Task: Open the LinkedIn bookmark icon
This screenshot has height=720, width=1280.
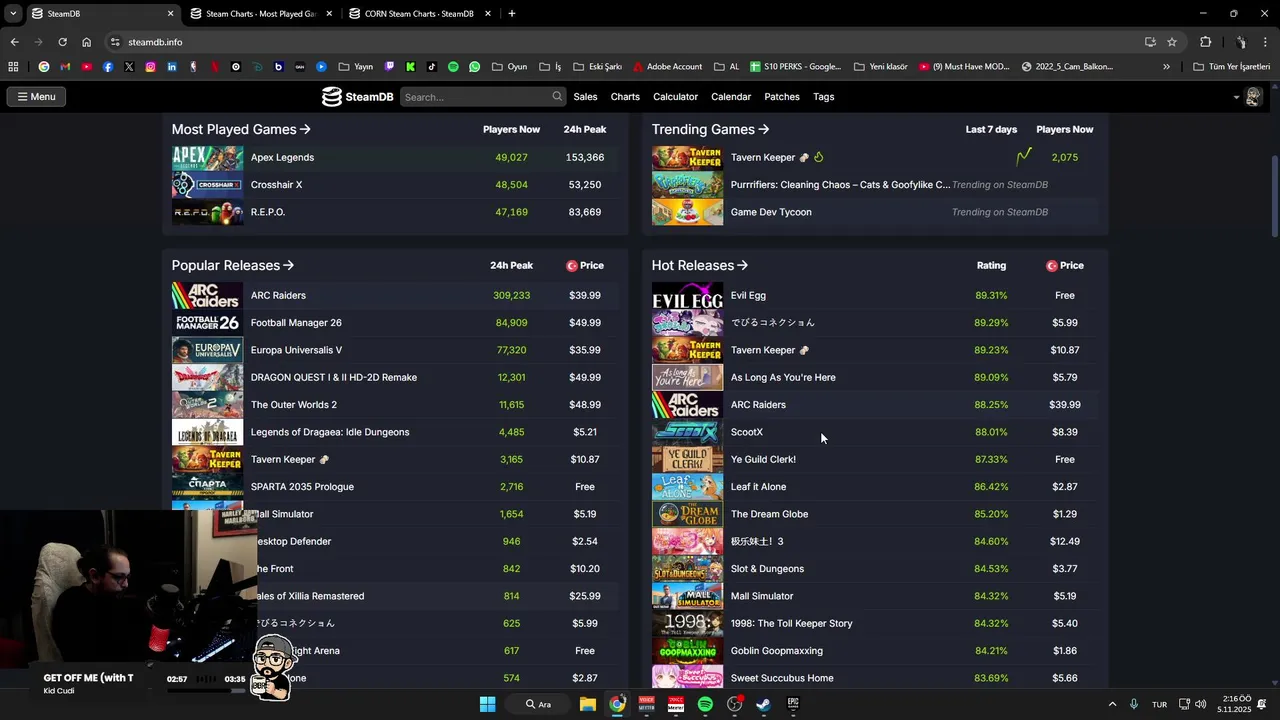Action: 172,67
